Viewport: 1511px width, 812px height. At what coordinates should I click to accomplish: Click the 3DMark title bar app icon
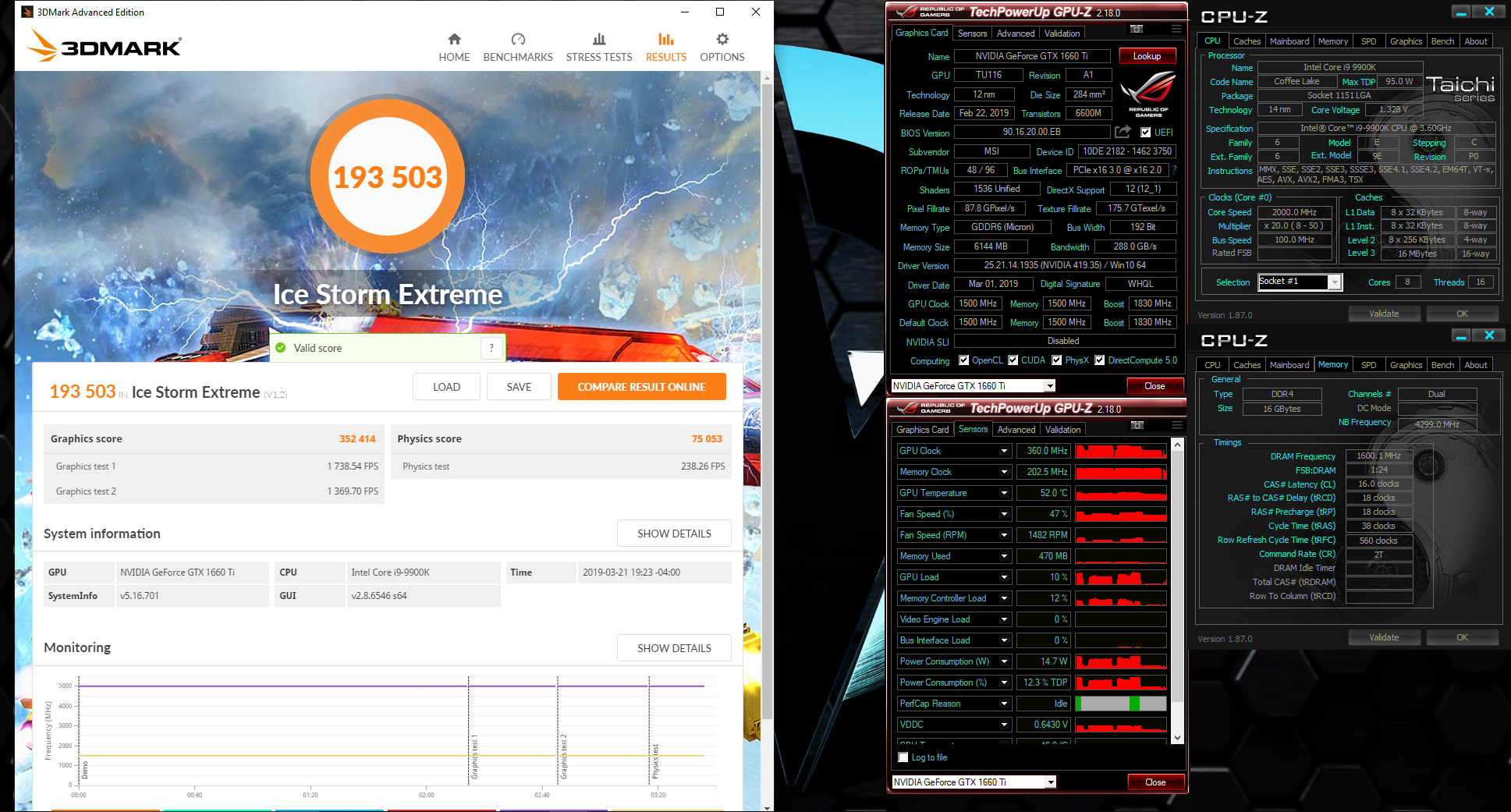(27, 12)
